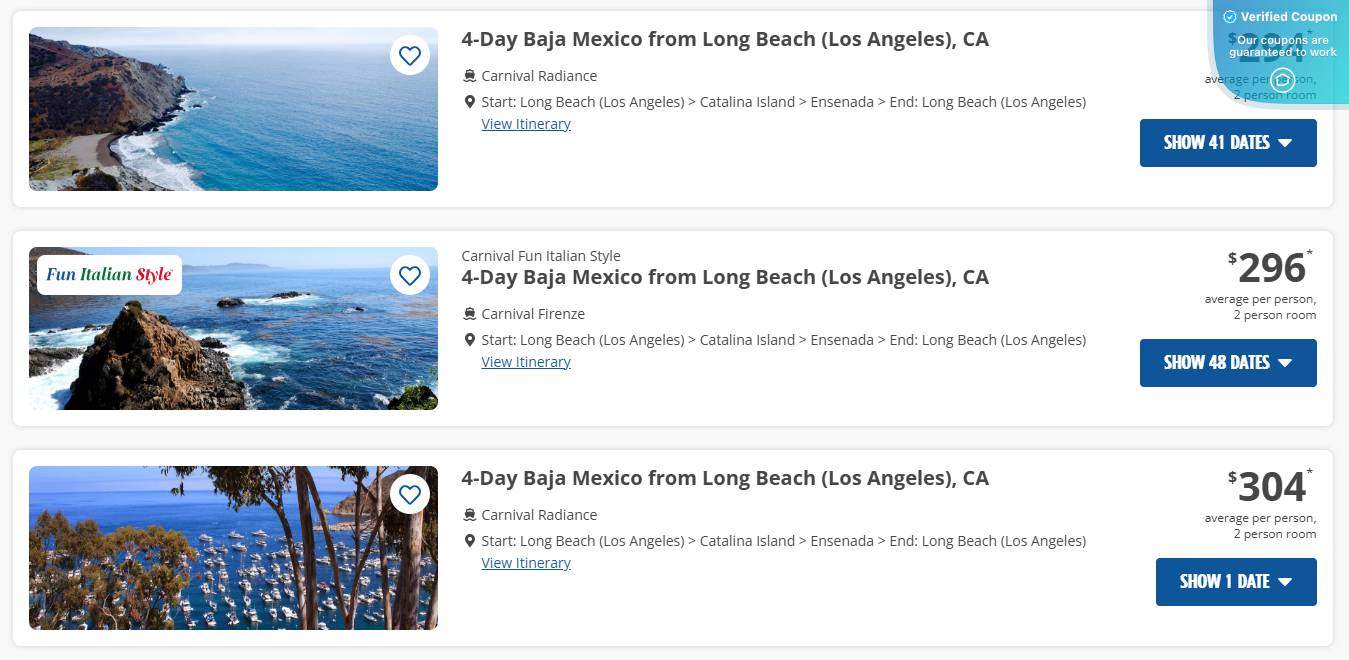Click location pin in the top cruise card
1349x660 pixels.
coord(470,102)
